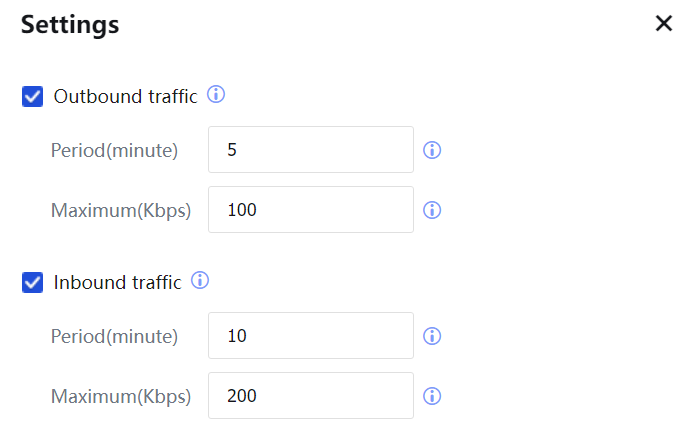Viewport: 682px width, 432px height.
Task: Toggle the Inbound traffic checkbox
Action: coord(33,283)
